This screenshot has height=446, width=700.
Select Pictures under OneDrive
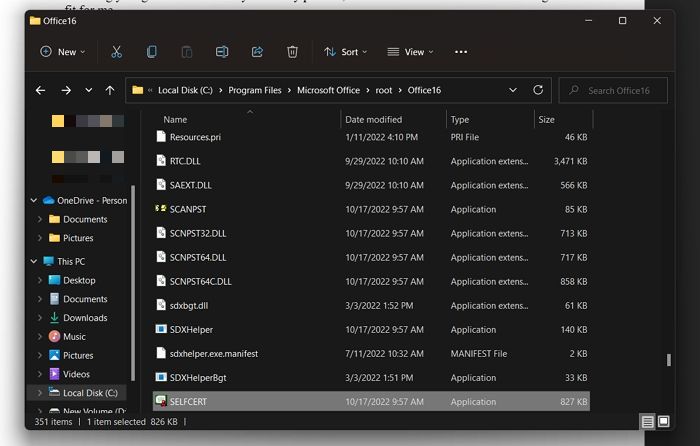pos(78,238)
